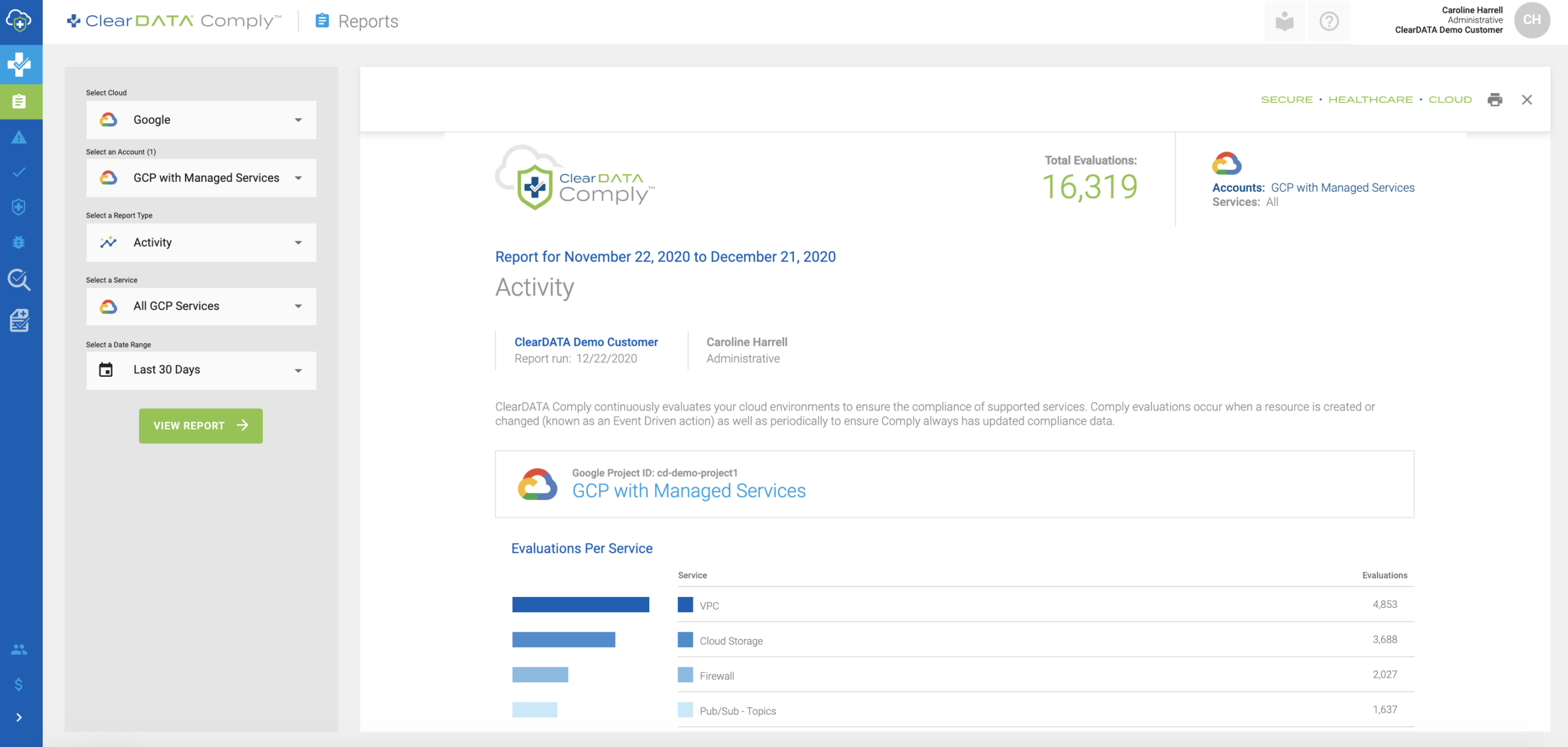Screen dimensions: 1568x747
Task: Open the magnifier-check search icon in sidebar
Action: (x=19, y=279)
